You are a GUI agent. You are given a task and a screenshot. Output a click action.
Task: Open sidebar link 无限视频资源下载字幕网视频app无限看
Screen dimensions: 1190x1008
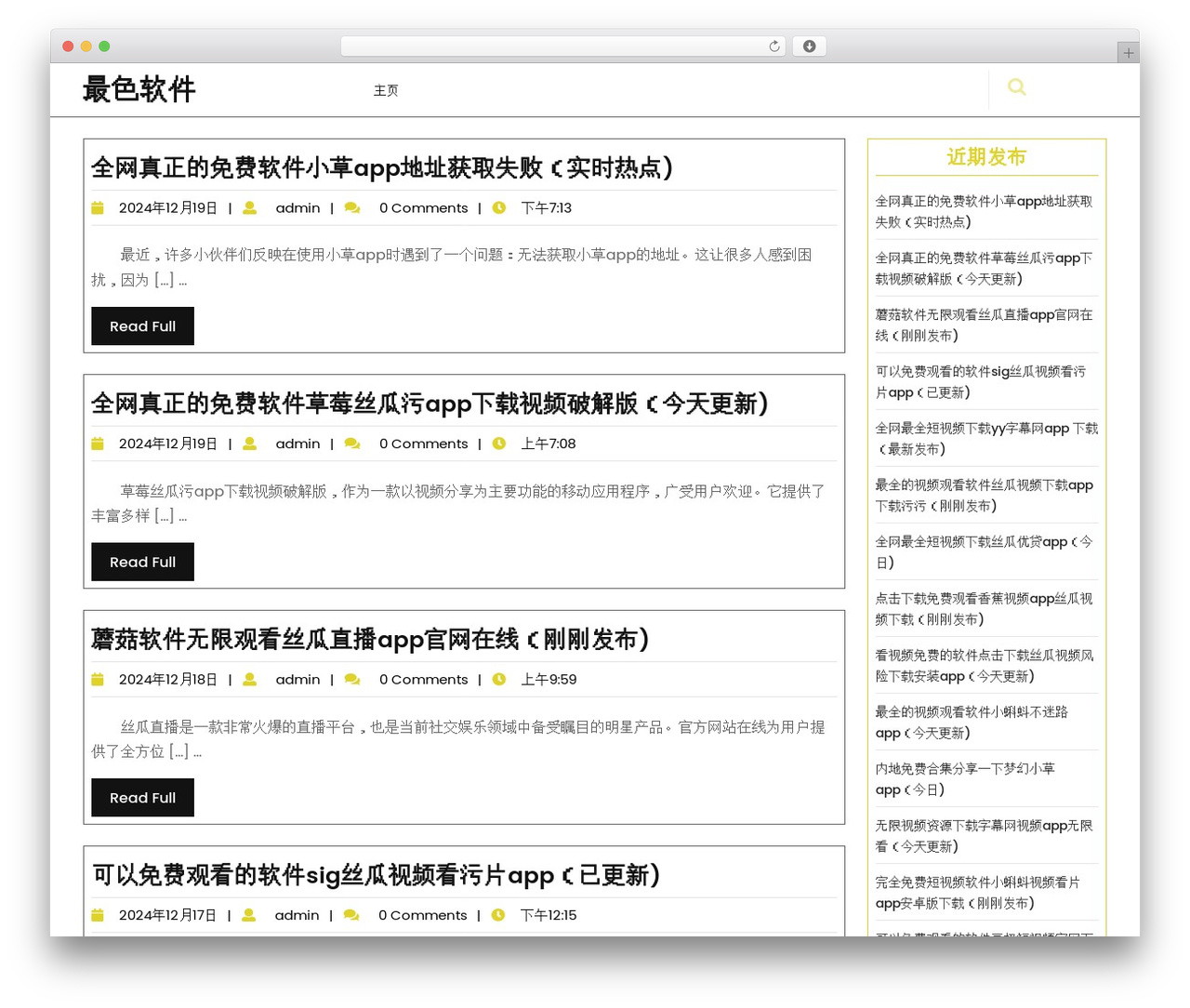985,835
